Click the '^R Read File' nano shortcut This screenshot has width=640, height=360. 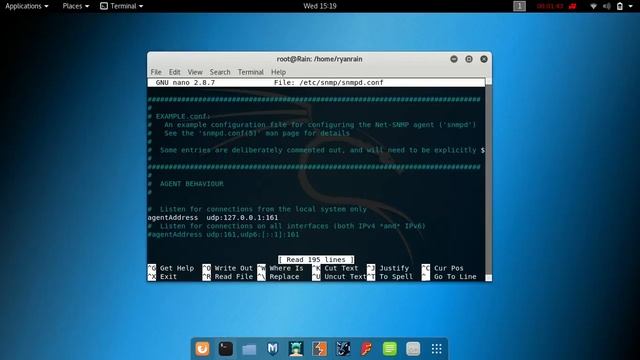(227, 277)
